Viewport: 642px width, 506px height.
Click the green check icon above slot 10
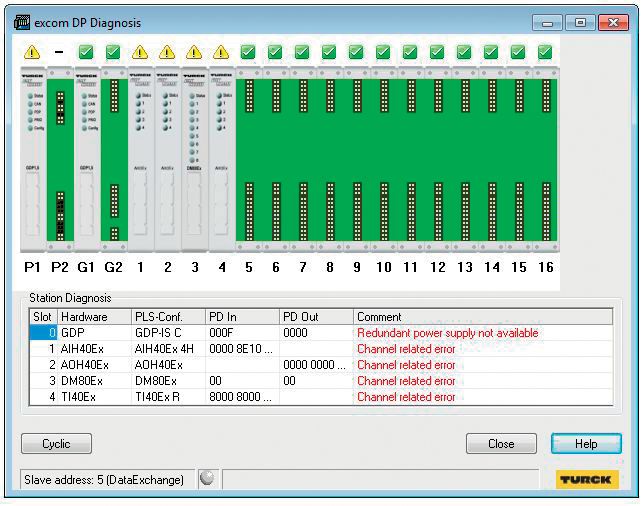pyautogui.click(x=383, y=52)
